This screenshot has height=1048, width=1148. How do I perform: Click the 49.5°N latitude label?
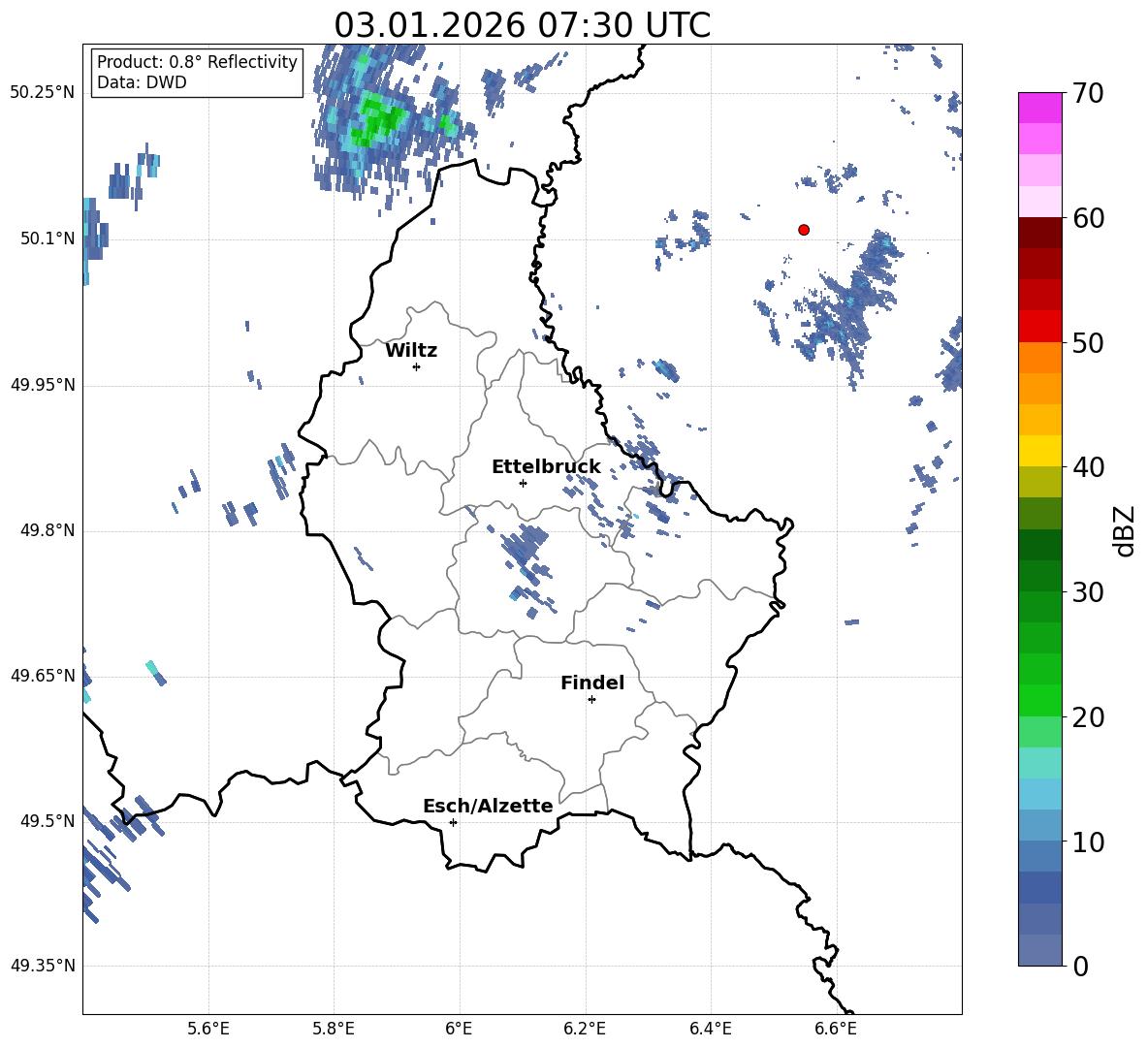[48, 820]
